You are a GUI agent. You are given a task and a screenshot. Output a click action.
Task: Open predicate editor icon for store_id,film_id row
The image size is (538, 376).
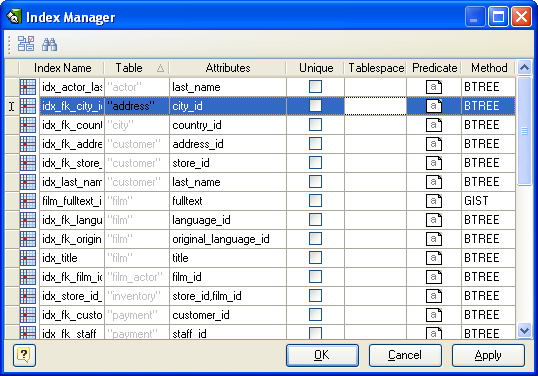tap(434, 296)
